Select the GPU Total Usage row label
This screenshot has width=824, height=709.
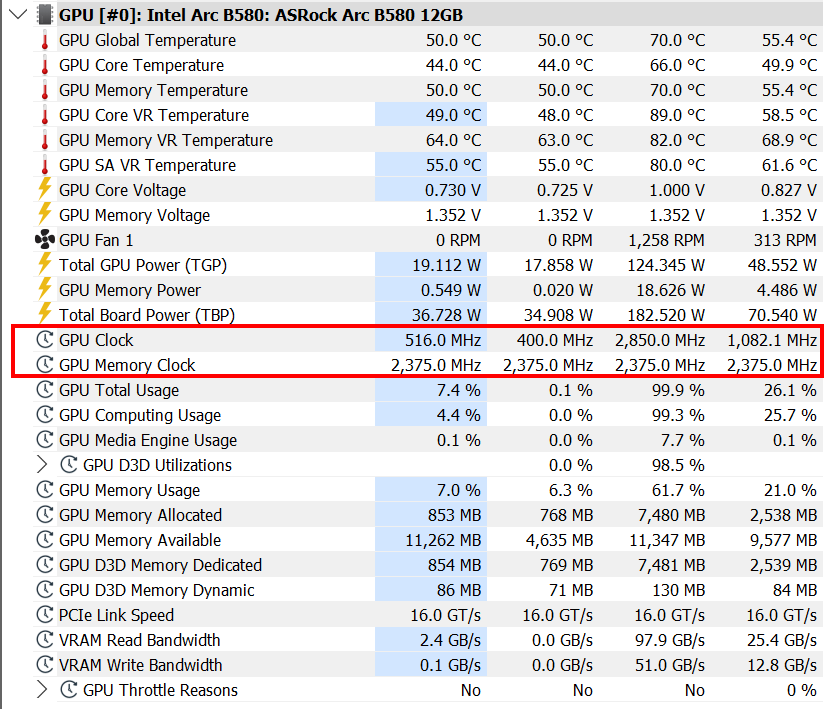pos(119,391)
